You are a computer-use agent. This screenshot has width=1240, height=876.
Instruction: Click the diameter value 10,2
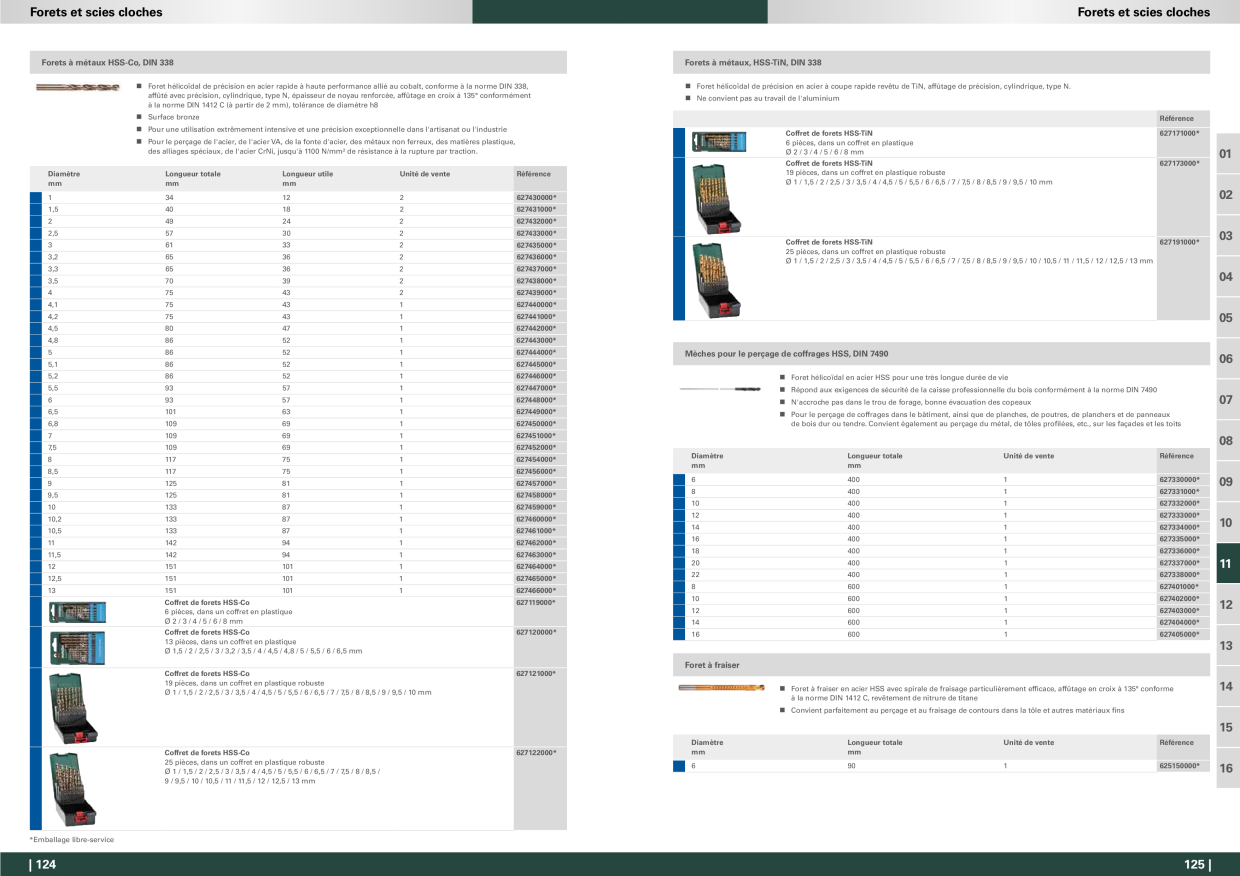click(55, 519)
